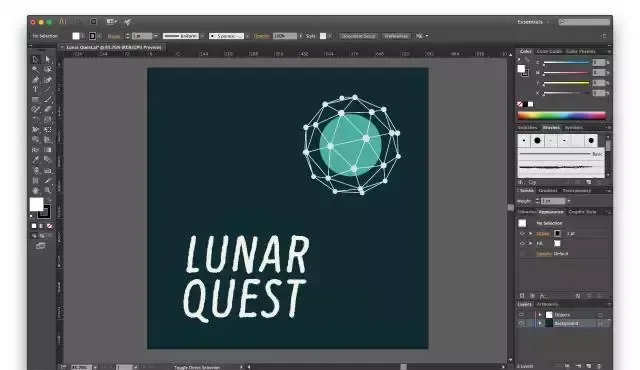Select the large round brush thumbnail
The height and width of the screenshot is (370, 640).
(537, 141)
